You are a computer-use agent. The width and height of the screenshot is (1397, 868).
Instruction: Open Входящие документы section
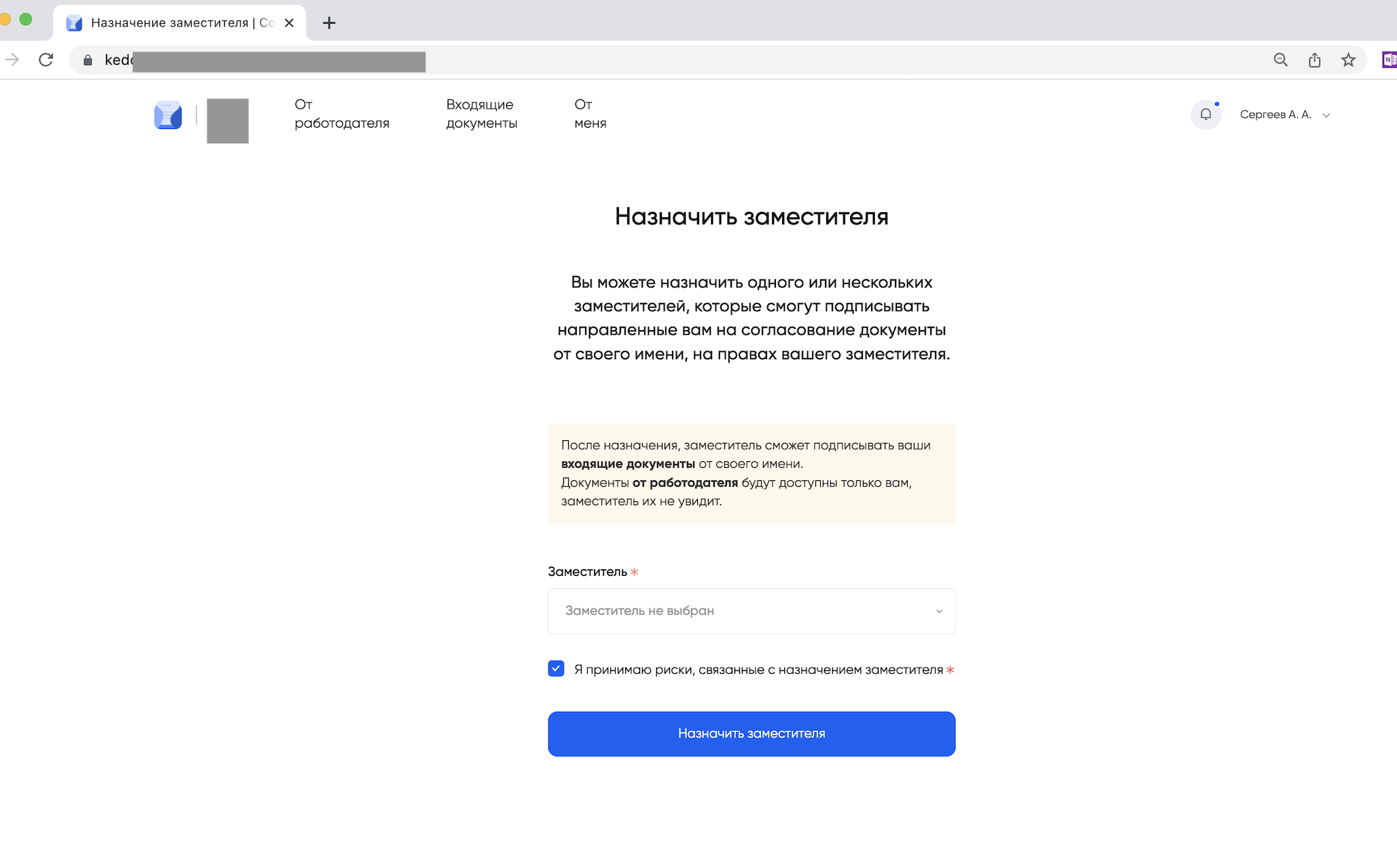pyautogui.click(x=481, y=114)
